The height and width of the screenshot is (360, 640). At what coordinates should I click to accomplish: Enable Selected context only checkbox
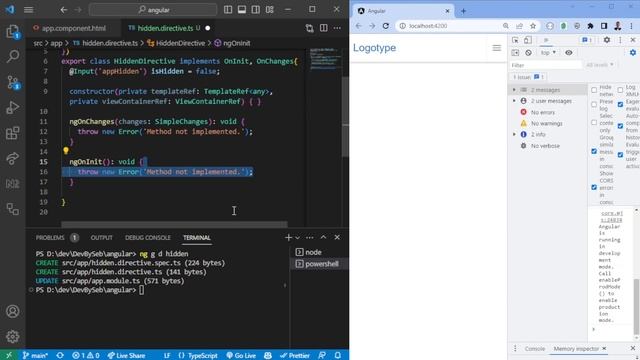click(x=594, y=122)
